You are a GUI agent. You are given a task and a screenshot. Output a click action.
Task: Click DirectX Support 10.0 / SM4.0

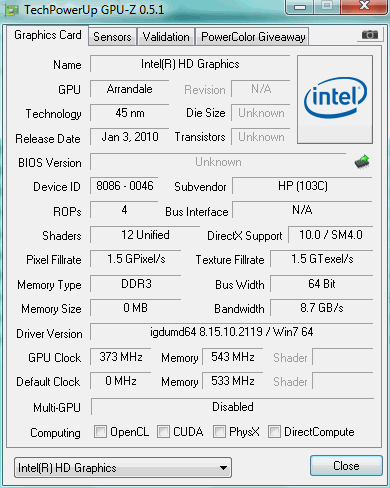tap(331, 235)
